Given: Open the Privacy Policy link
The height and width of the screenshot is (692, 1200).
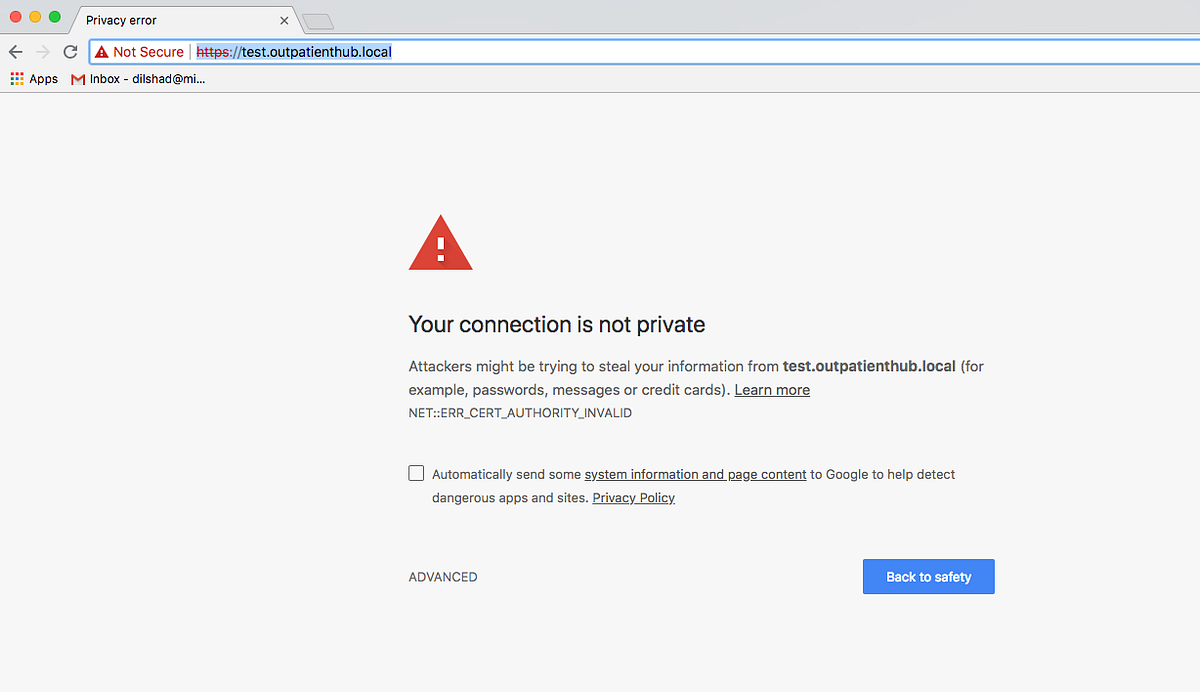Looking at the screenshot, I should click(633, 497).
